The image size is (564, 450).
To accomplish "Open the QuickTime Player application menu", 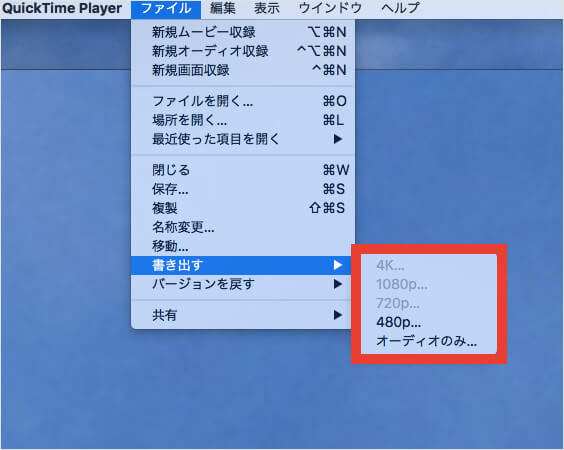I will (x=62, y=9).
